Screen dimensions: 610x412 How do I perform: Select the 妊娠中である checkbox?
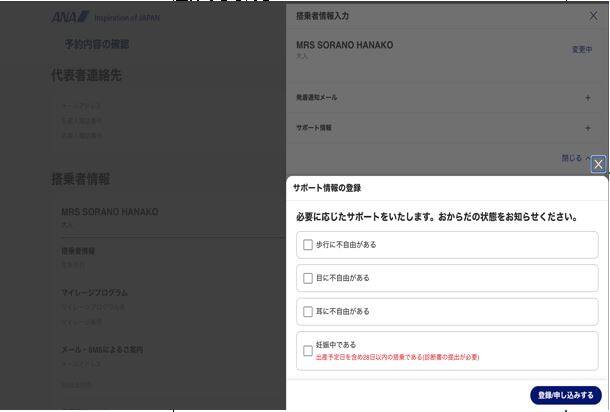tap(308, 351)
